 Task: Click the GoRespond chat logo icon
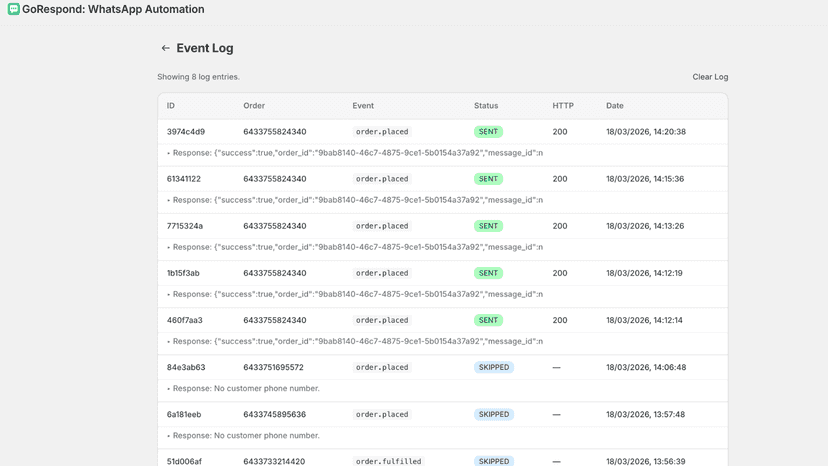[x=14, y=9]
